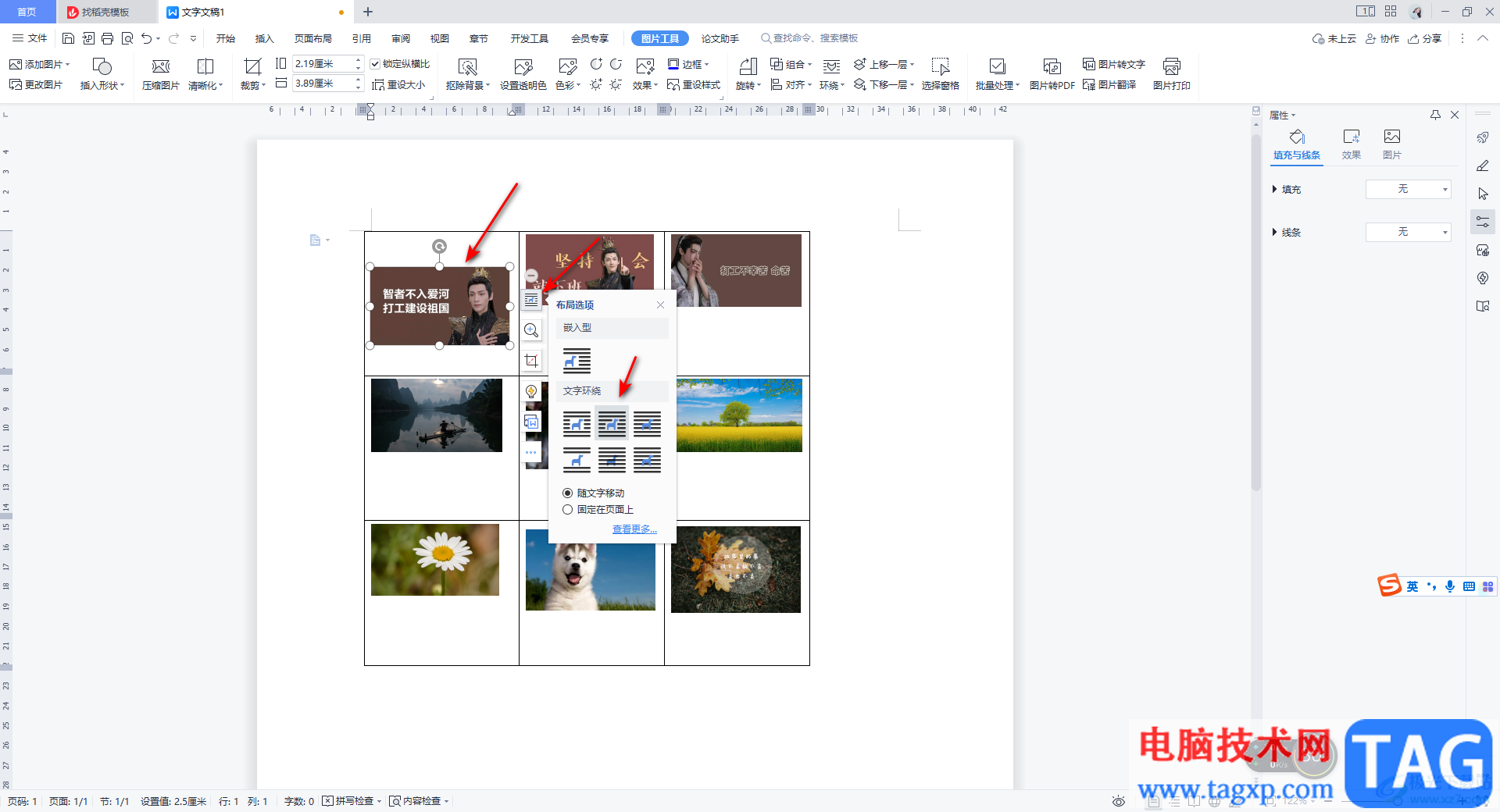Click the lightbulb smart icon beside image
The image size is (1500, 812).
[531, 391]
